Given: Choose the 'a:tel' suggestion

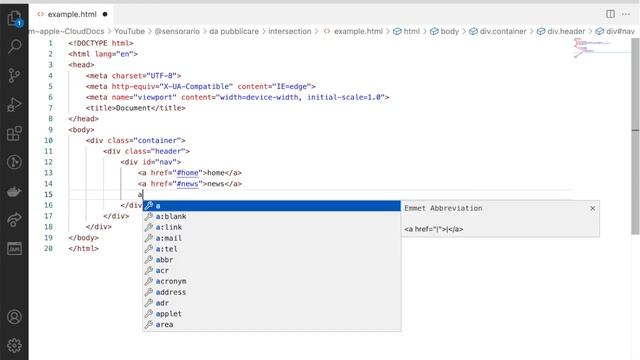Looking at the screenshot, I should [x=272, y=249].
